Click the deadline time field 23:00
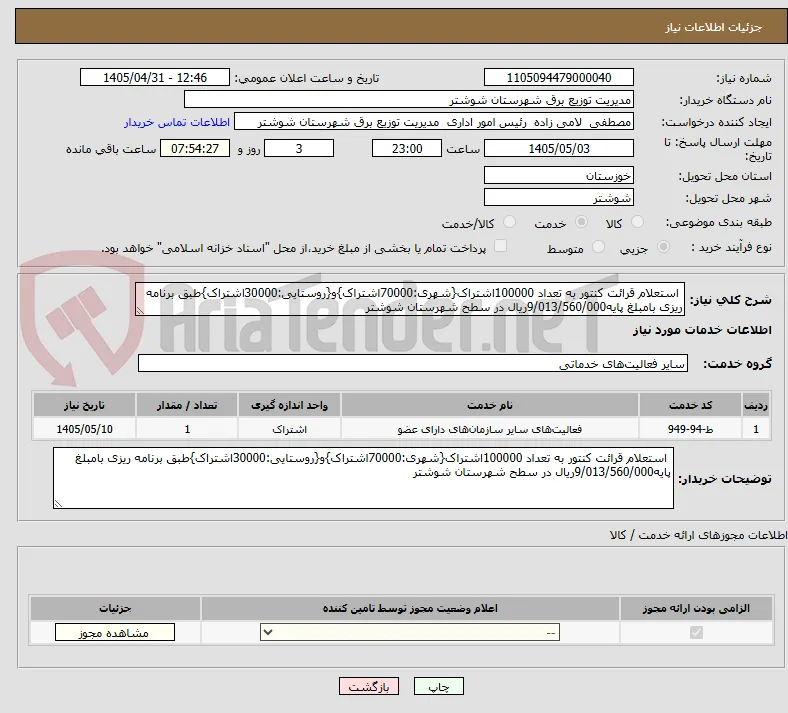This screenshot has width=788, height=713. tap(407, 148)
